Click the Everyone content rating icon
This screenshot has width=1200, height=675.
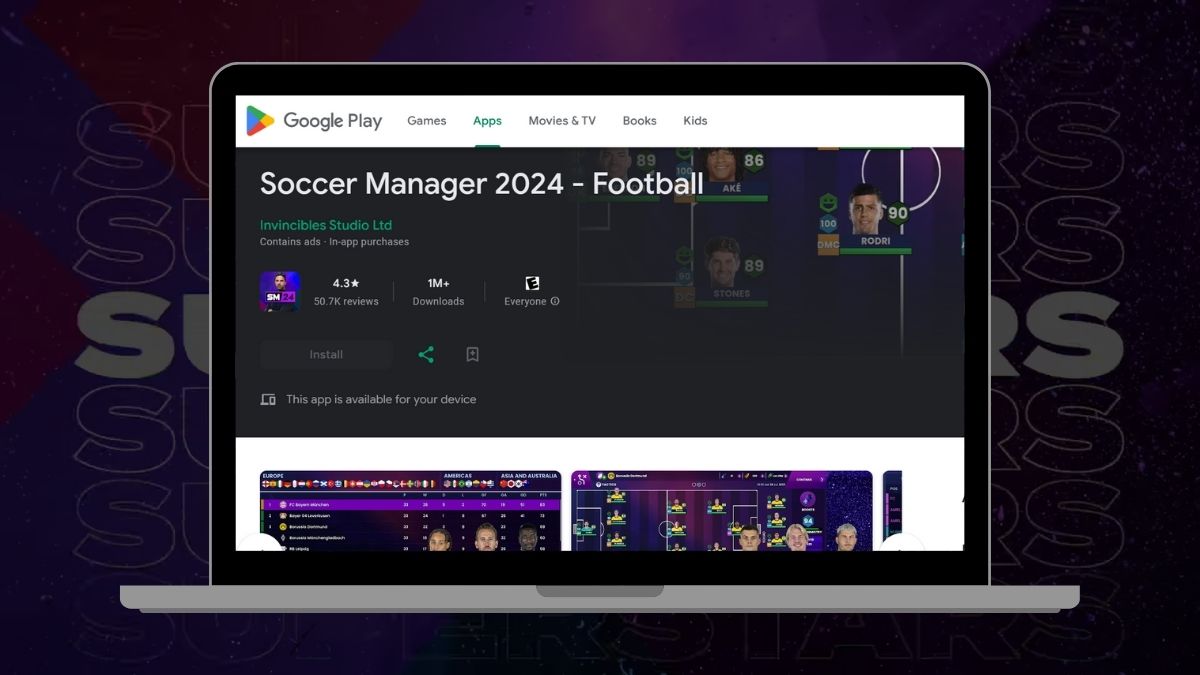pos(532,284)
